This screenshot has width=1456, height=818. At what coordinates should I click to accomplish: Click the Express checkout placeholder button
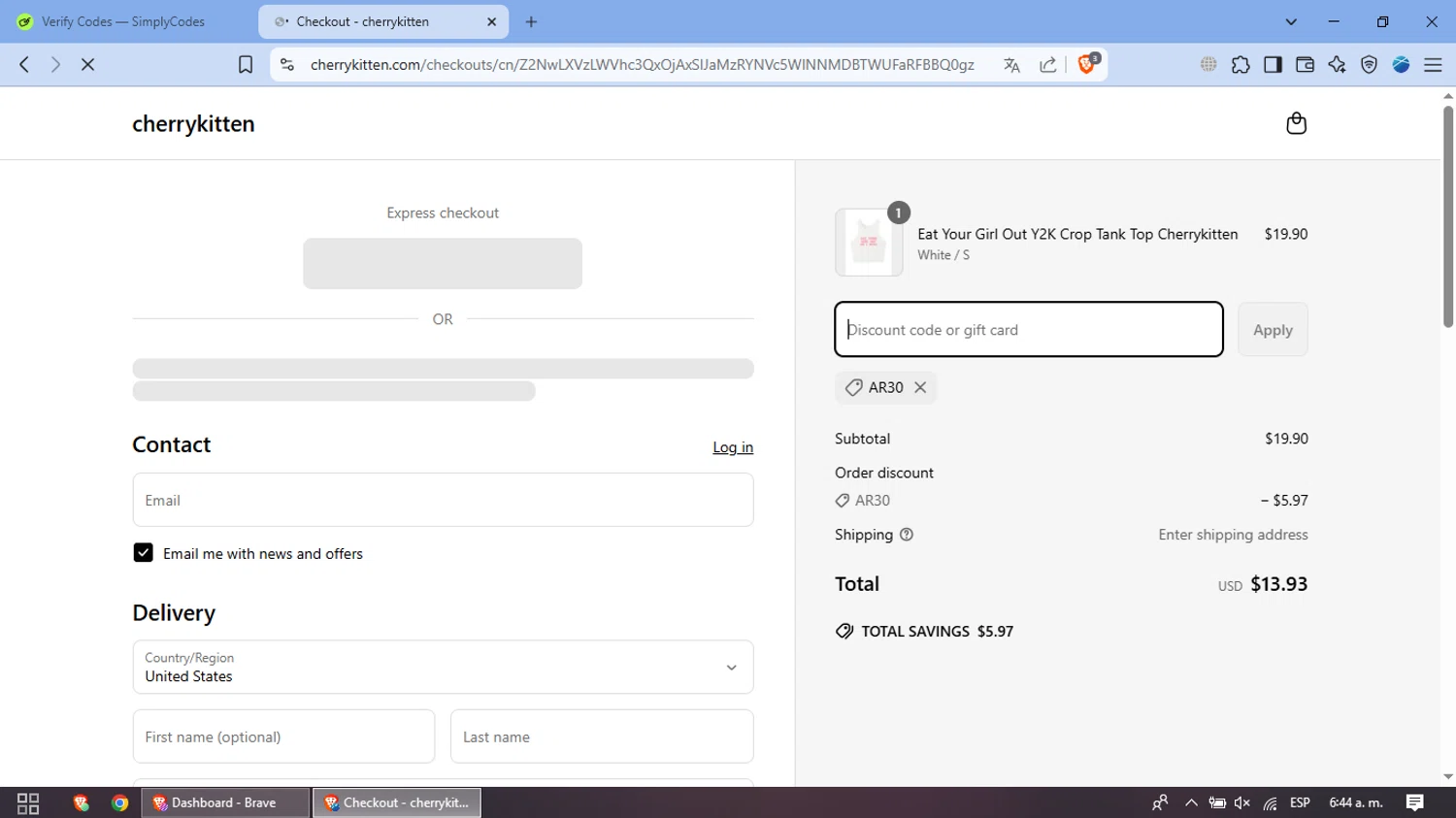coord(443,264)
